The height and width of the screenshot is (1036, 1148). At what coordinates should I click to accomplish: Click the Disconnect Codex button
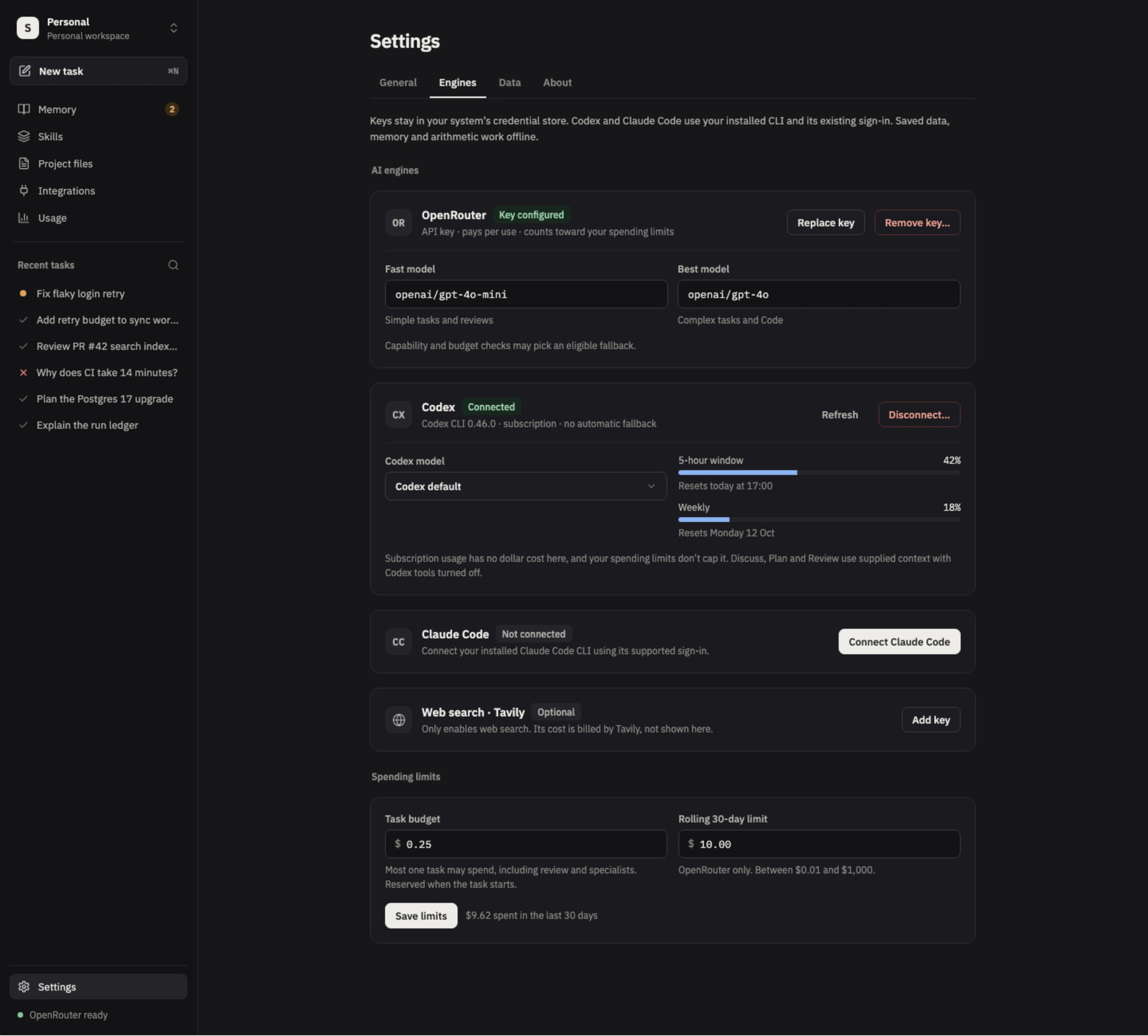[x=919, y=414]
